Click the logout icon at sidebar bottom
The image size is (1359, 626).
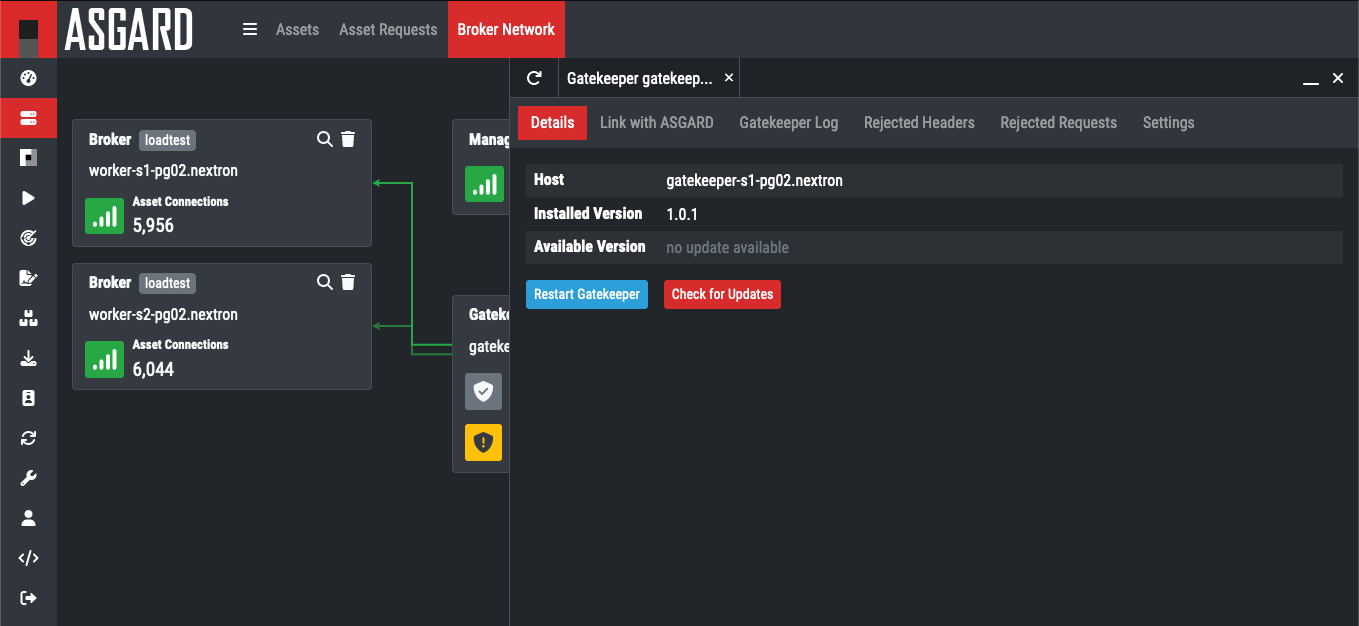(x=28, y=598)
